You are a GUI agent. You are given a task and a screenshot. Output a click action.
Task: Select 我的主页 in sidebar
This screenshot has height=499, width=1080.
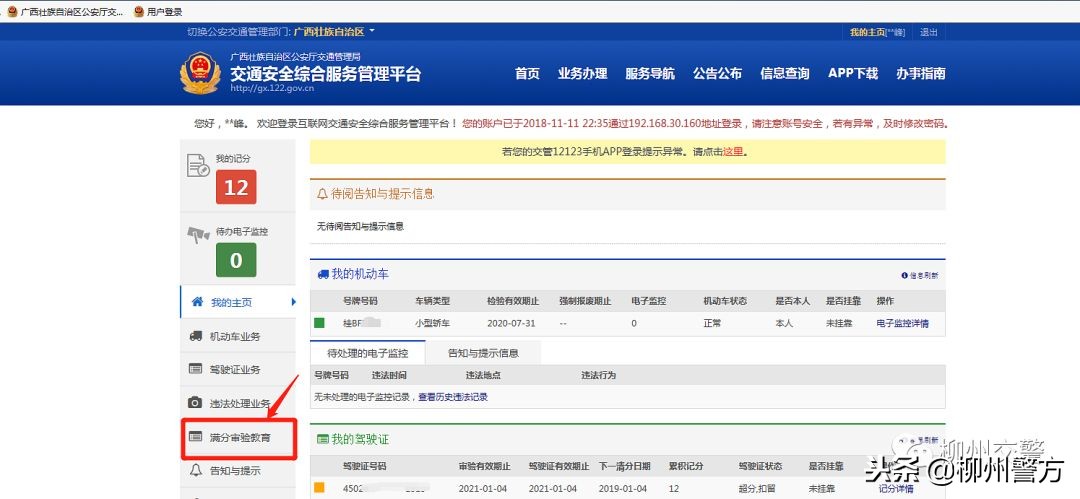(x=238, y=302)
